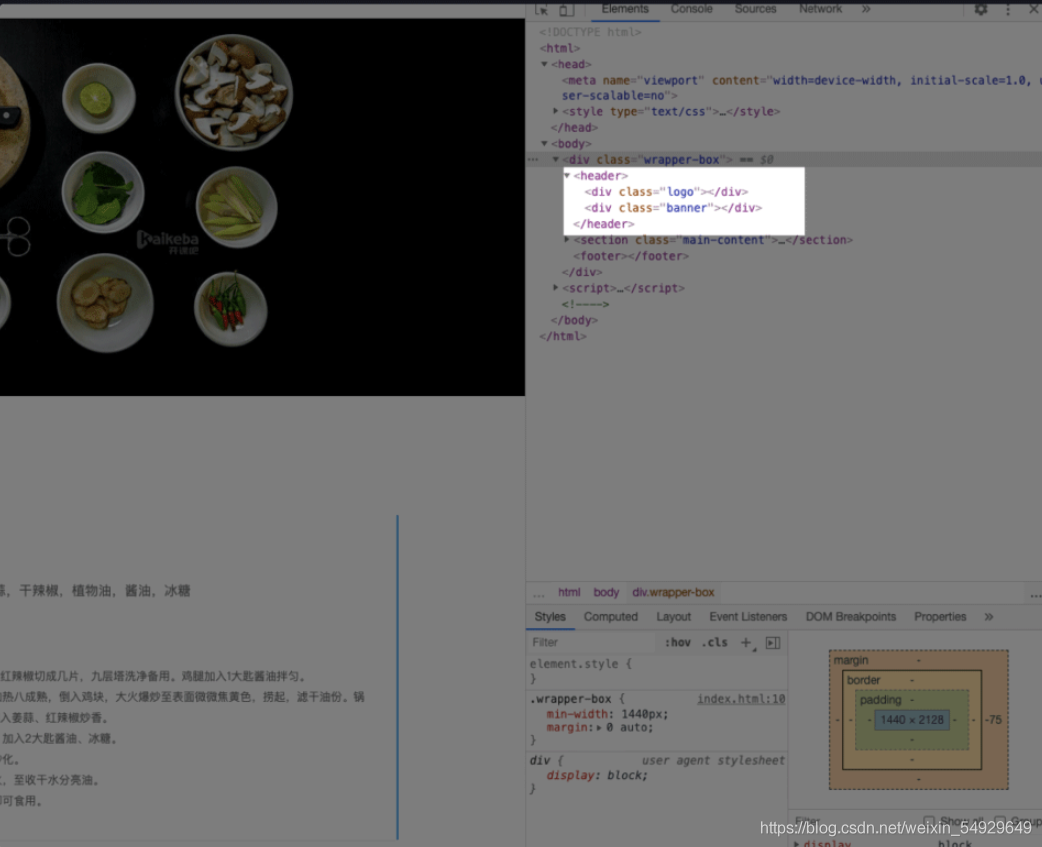Viewport: 1042px width, 847px height.
Task: Select the Computed tab
Action: [x=611, y=616]
